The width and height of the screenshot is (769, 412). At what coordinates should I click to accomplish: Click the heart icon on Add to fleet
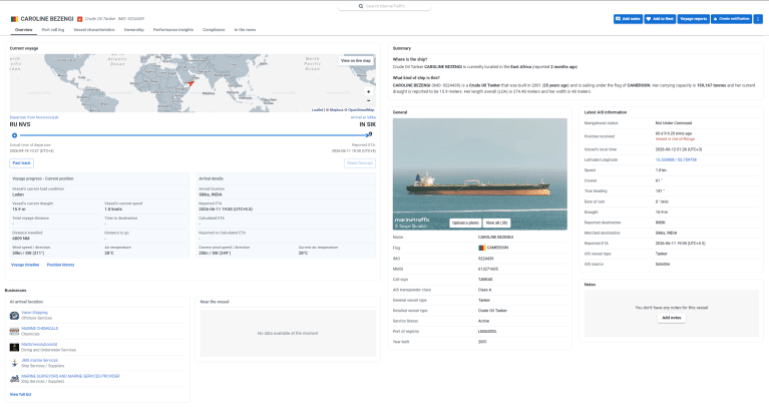[x=648, y=19]
